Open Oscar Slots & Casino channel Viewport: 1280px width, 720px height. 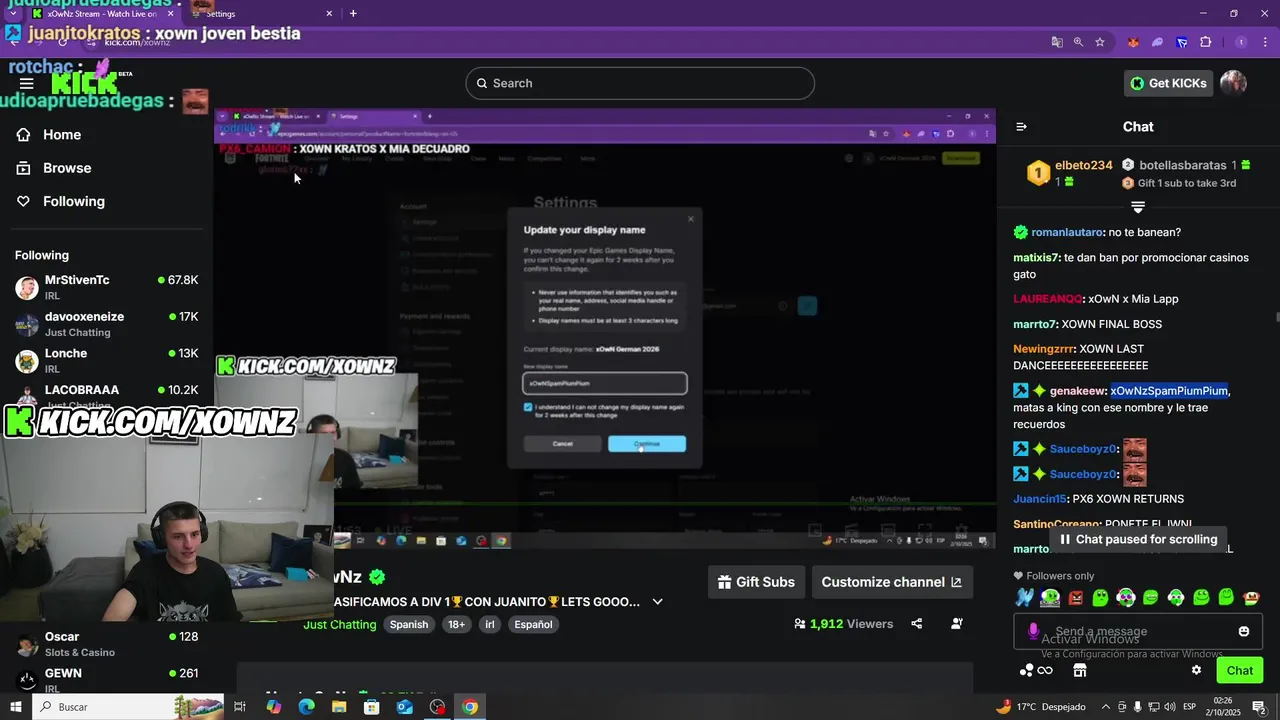click(x=107, y=644)
